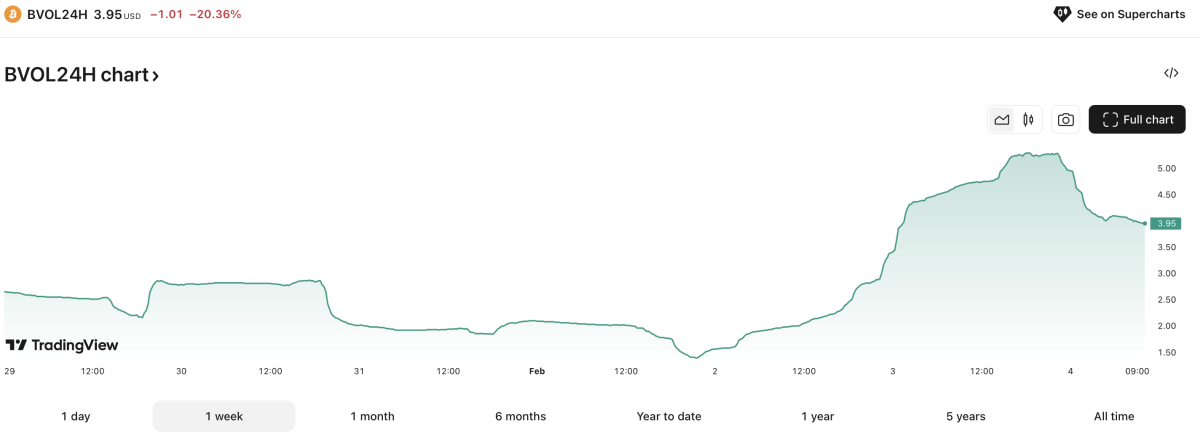Screen dimensions: 1200x446
Task: Select the 1 week range
Action: [224, 416]
